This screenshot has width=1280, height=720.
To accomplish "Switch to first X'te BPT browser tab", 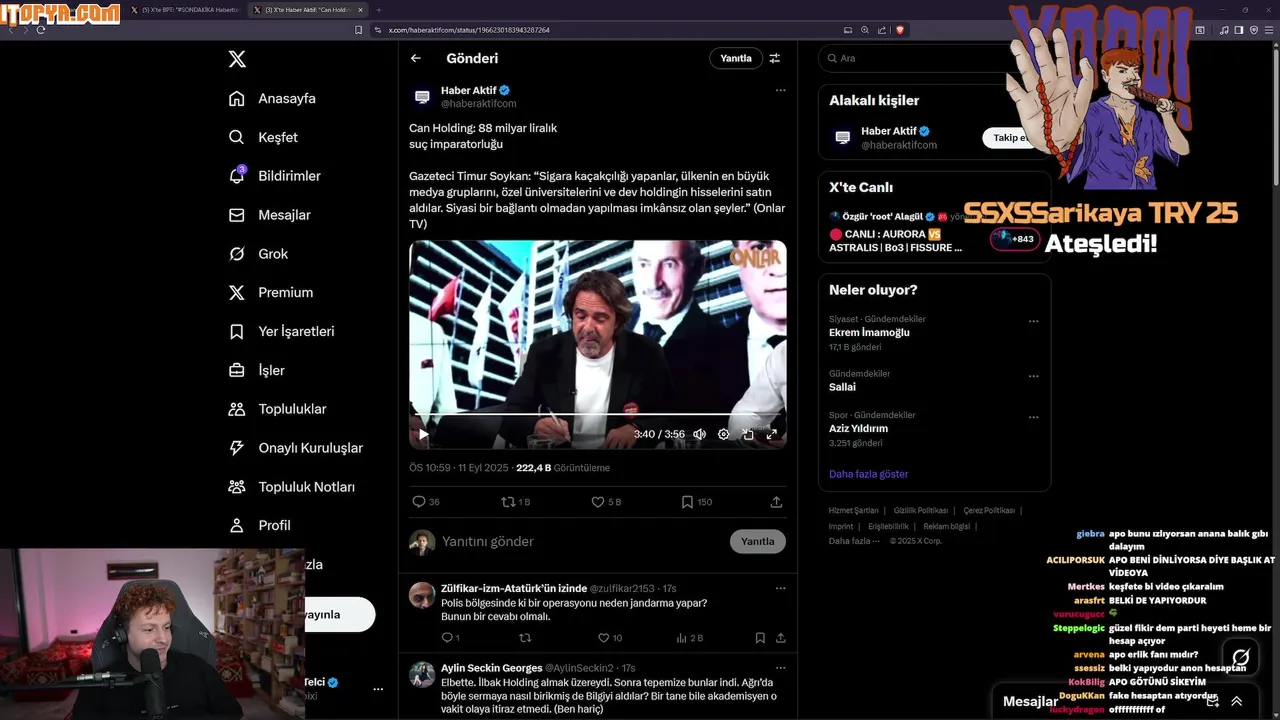I will point(185,10).
